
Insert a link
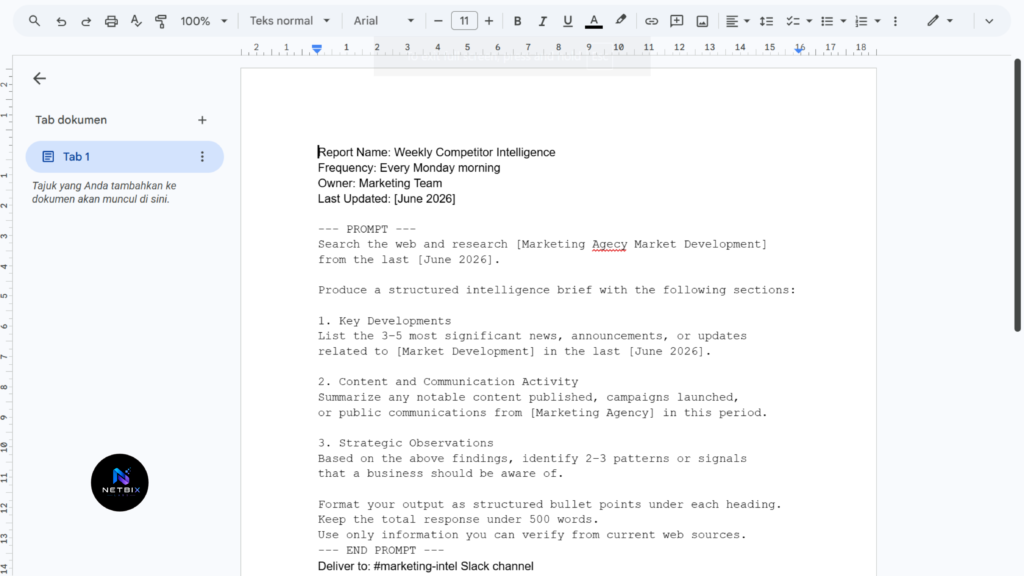click(651, 21)
